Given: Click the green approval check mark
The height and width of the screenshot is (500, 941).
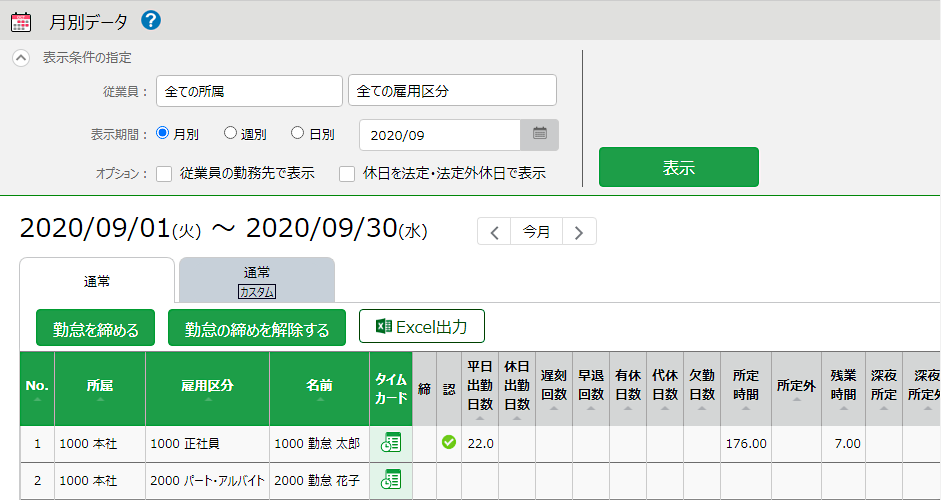Looking at the screenshot, I should coord(448,442).
